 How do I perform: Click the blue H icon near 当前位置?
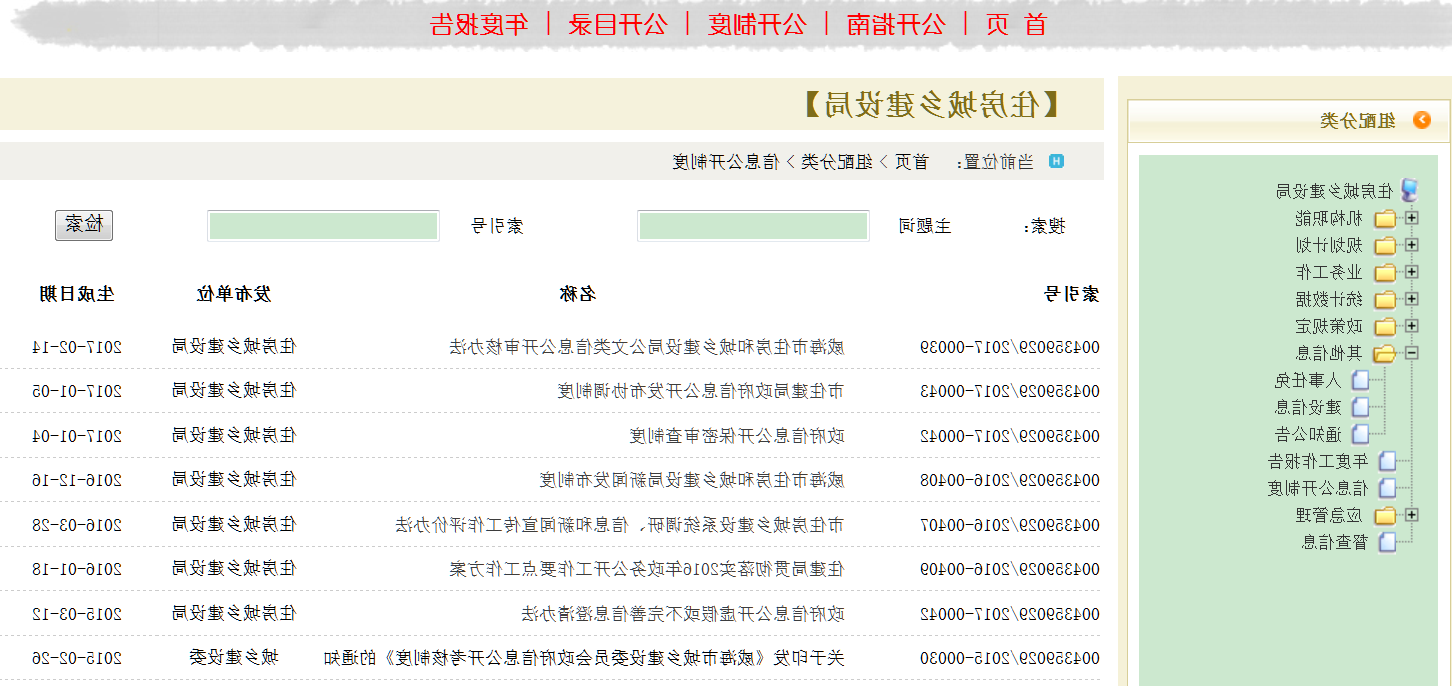tap(1056, 161)
